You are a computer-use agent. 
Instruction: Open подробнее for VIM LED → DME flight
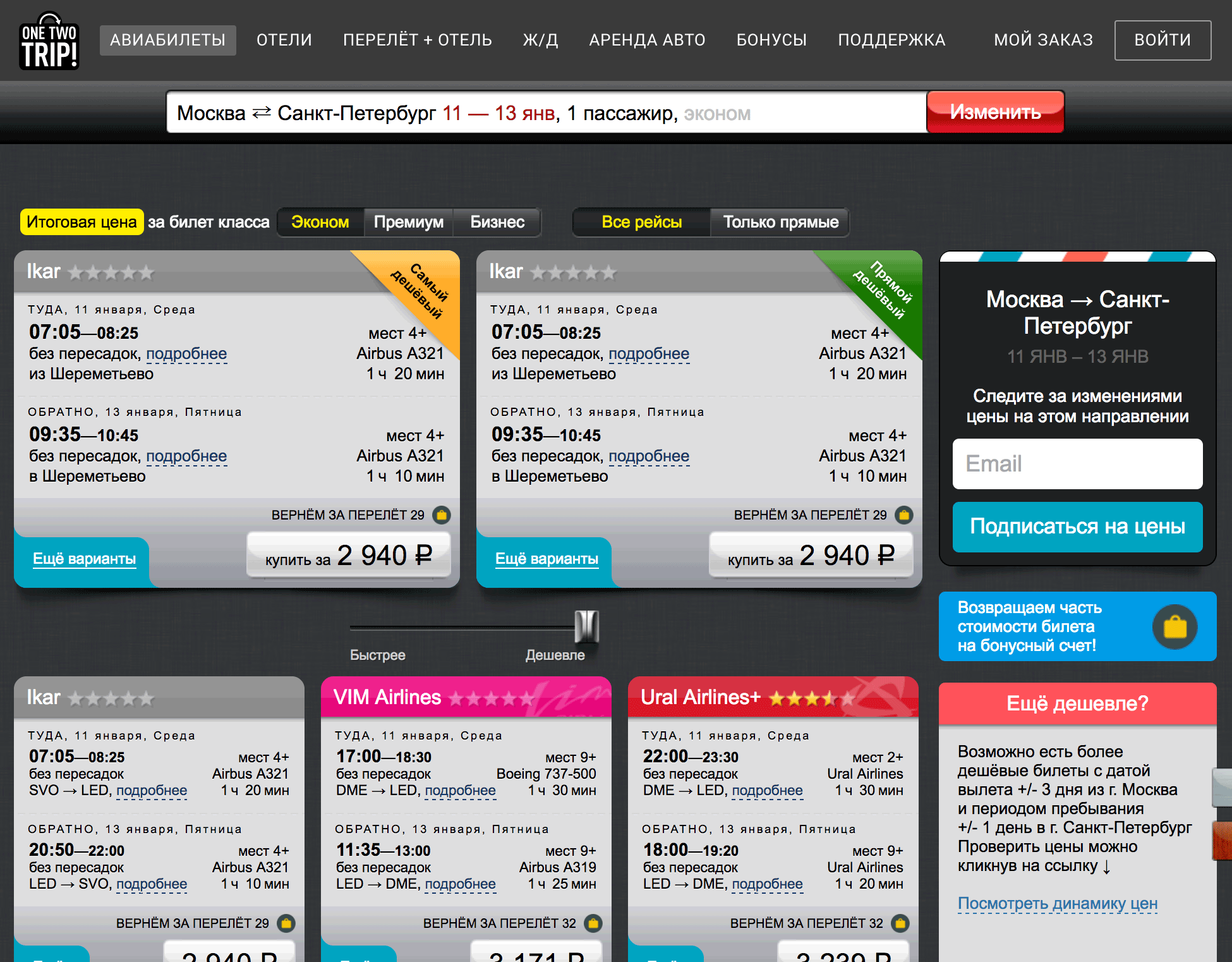click(x=461, y=884)
